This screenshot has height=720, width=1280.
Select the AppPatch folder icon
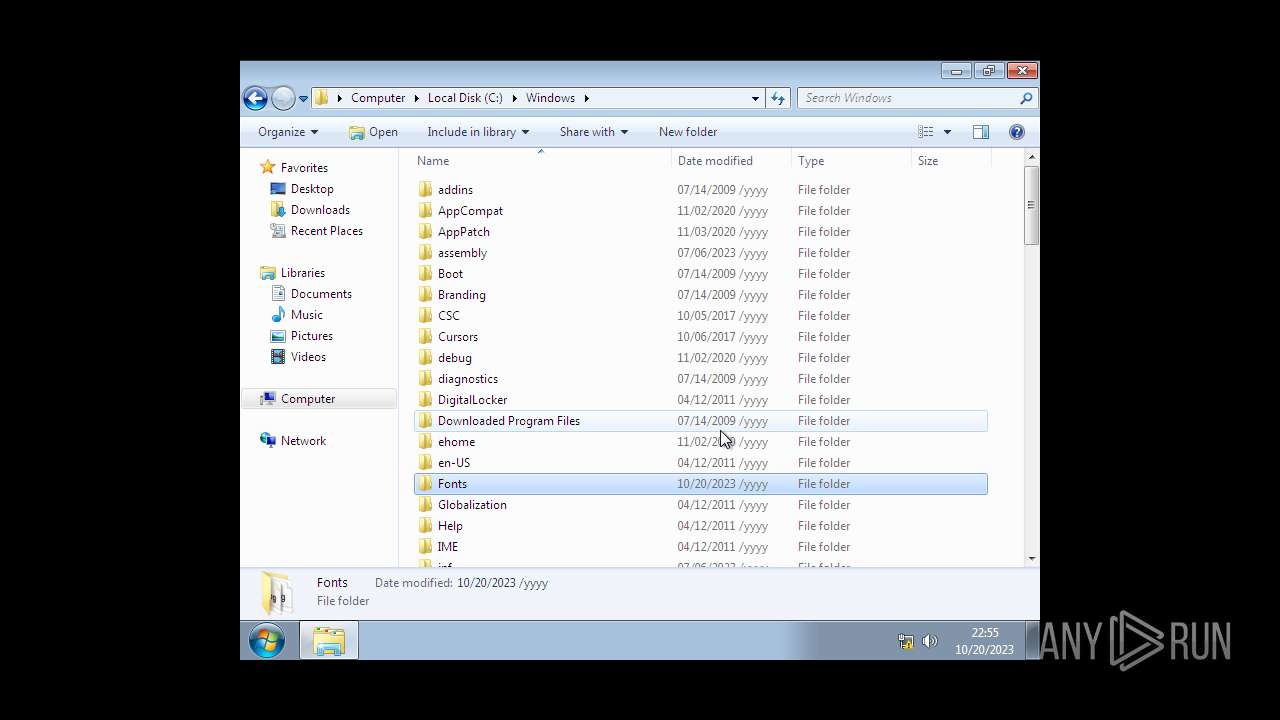425,232
